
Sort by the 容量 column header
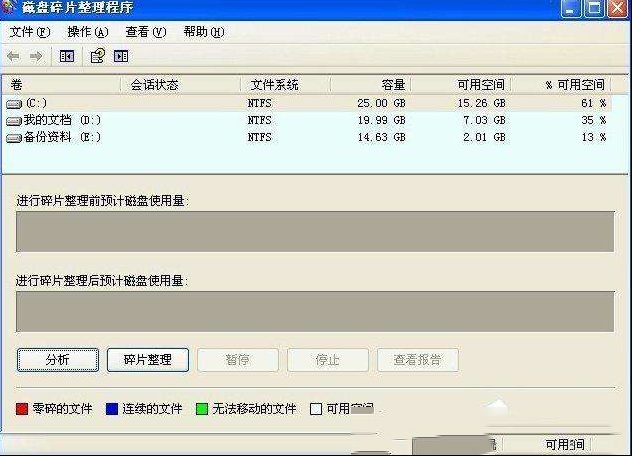(371, 85)
